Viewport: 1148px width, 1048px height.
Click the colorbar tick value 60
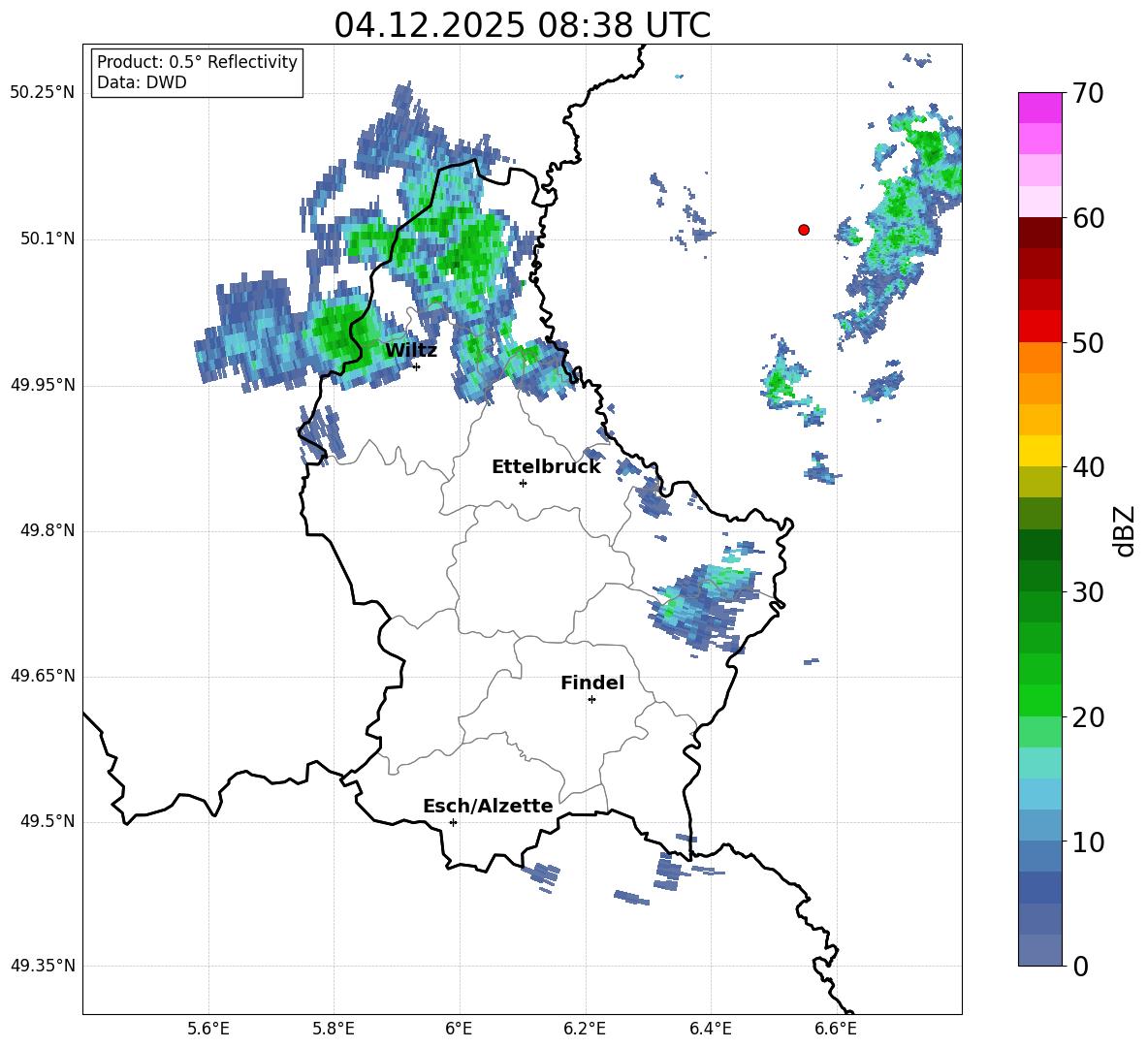click(x=1088, y=218)
